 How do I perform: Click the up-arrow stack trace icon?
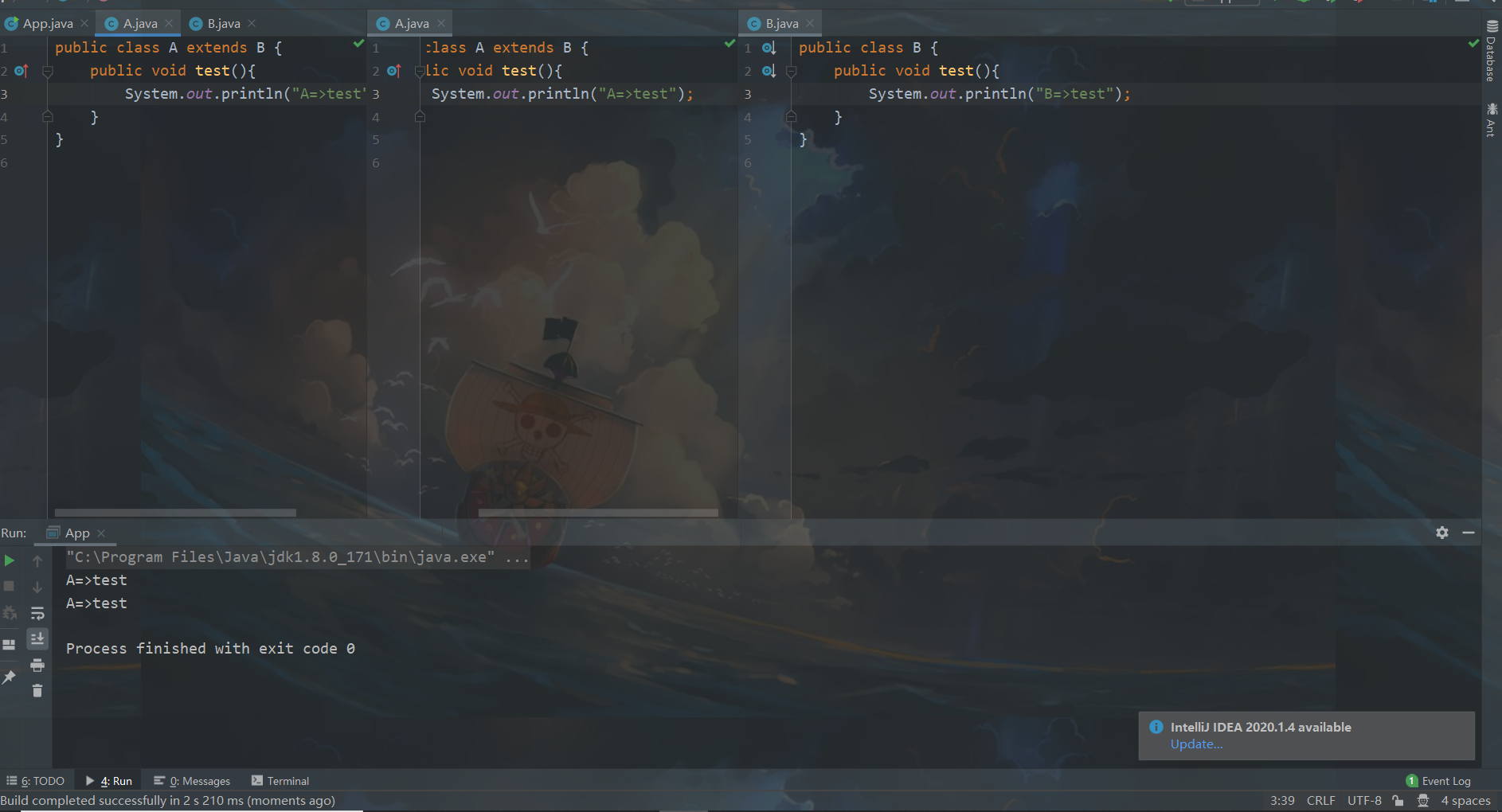[x=37, y=560]
